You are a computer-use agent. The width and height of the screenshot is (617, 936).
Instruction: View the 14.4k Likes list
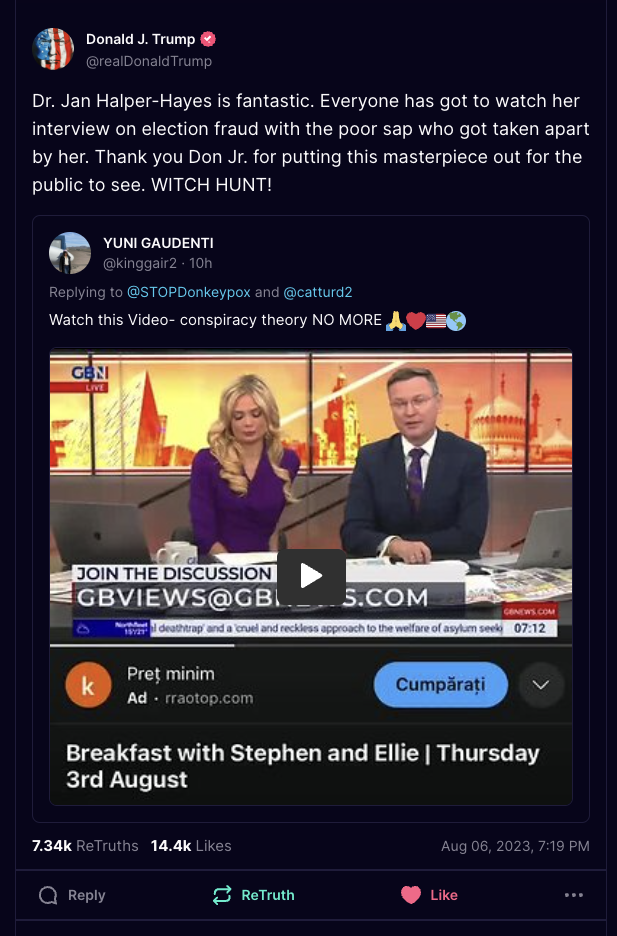pyautogui.click(x=191, y=846)
